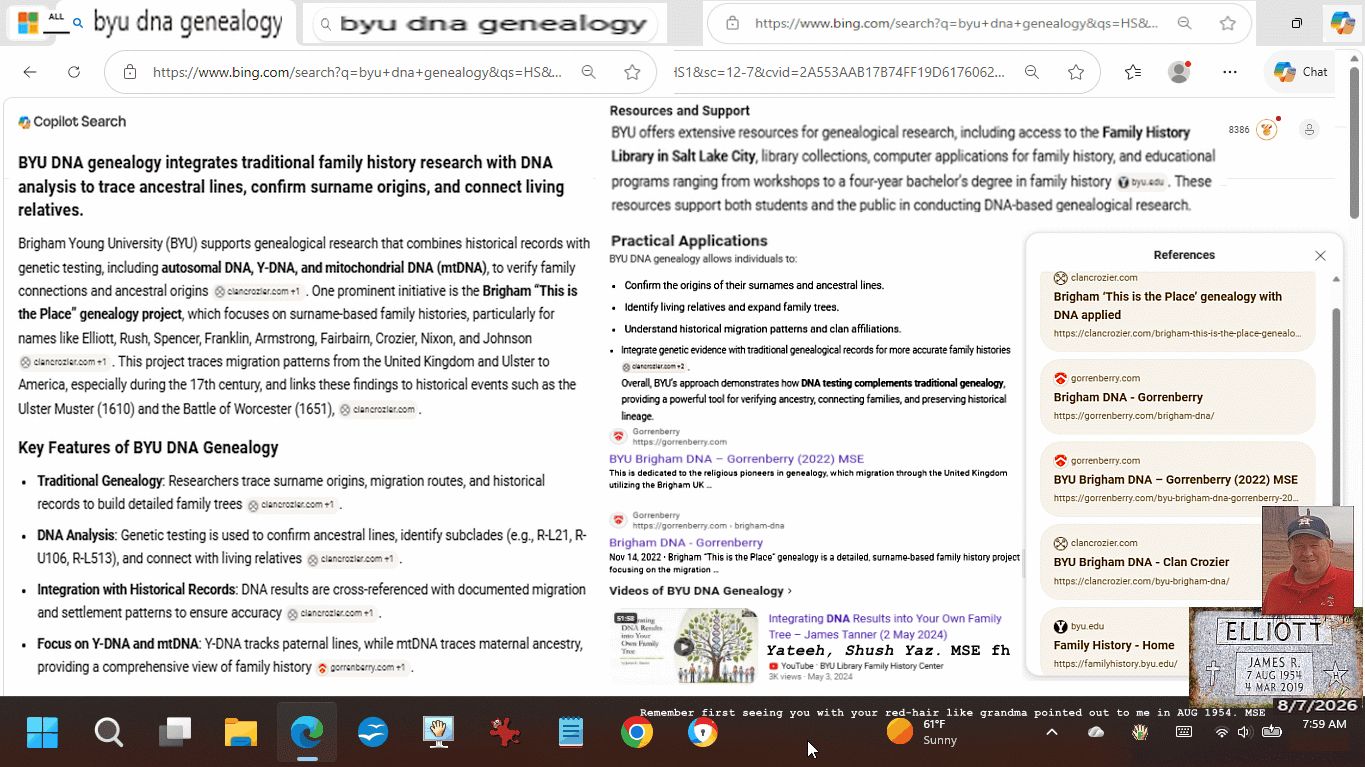Play the James Tanner video thumbnail
The image size is (1365, 767).
coord(684,646)
